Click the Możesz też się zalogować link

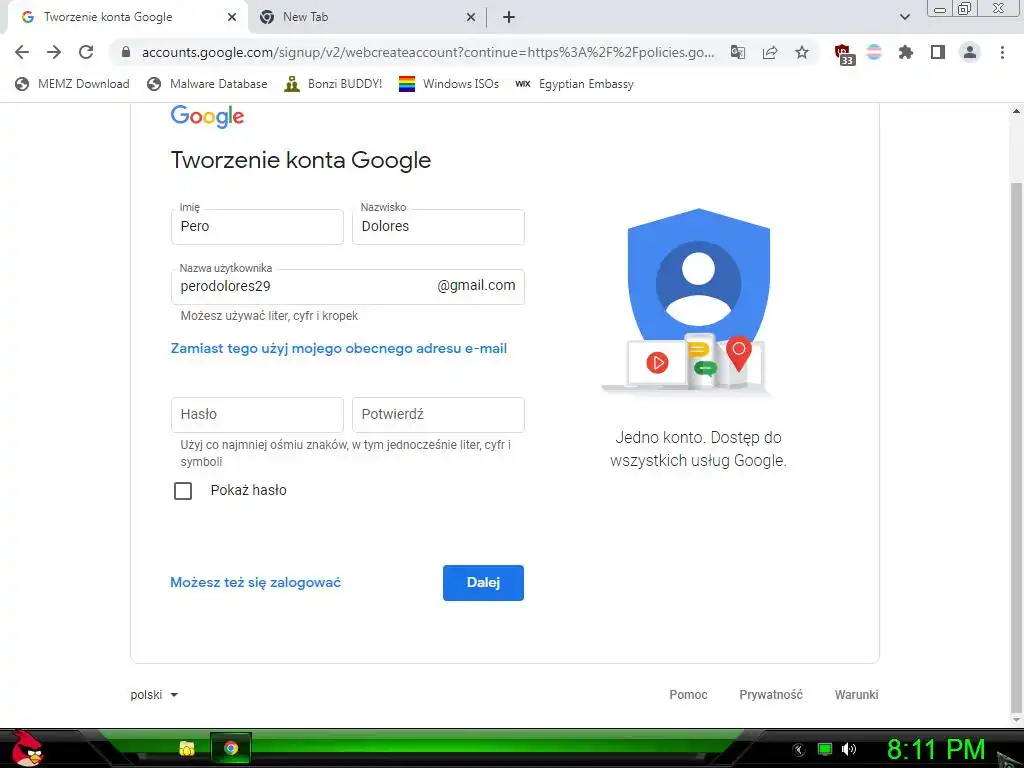point(255,583)
